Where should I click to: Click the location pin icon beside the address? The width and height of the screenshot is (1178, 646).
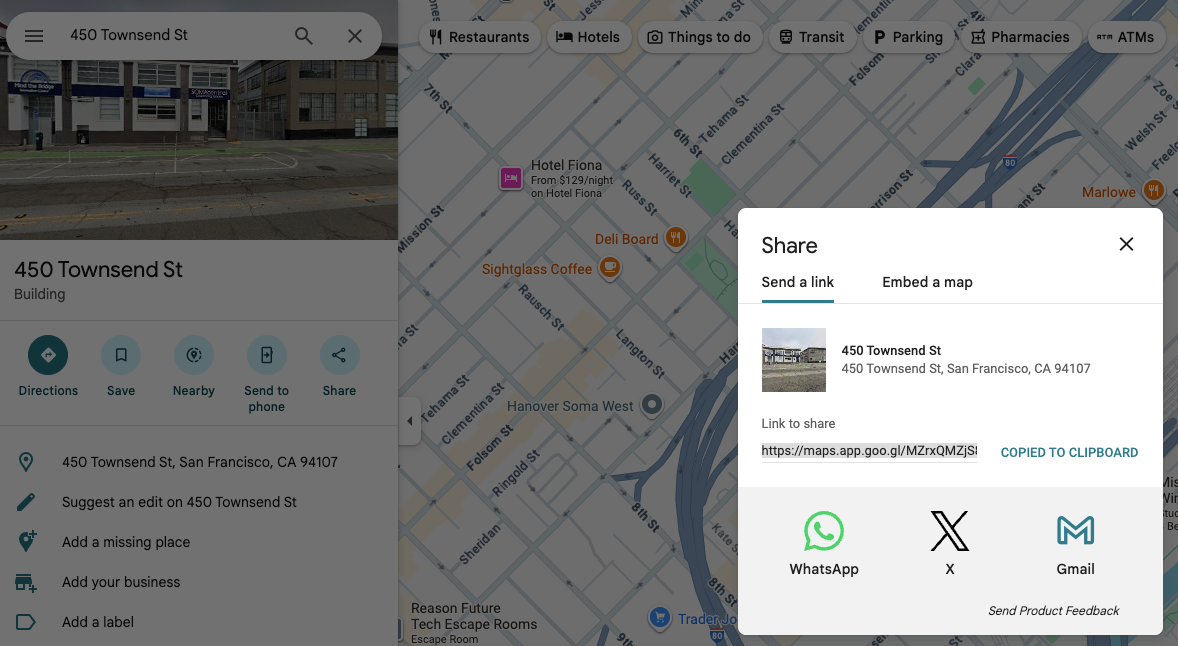[26, 462]
